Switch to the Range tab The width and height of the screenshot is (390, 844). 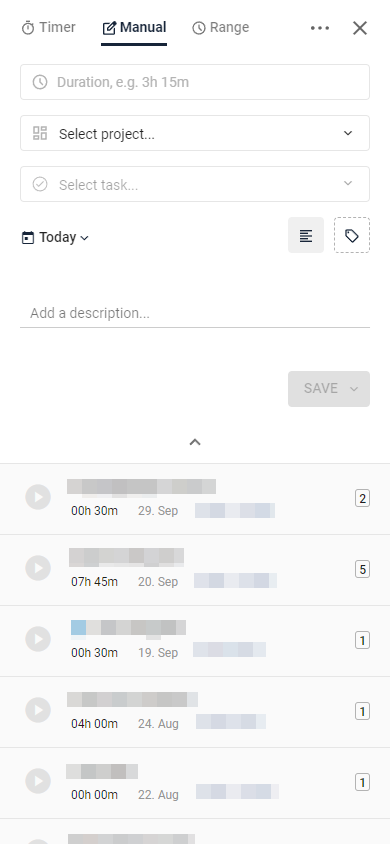221,27
